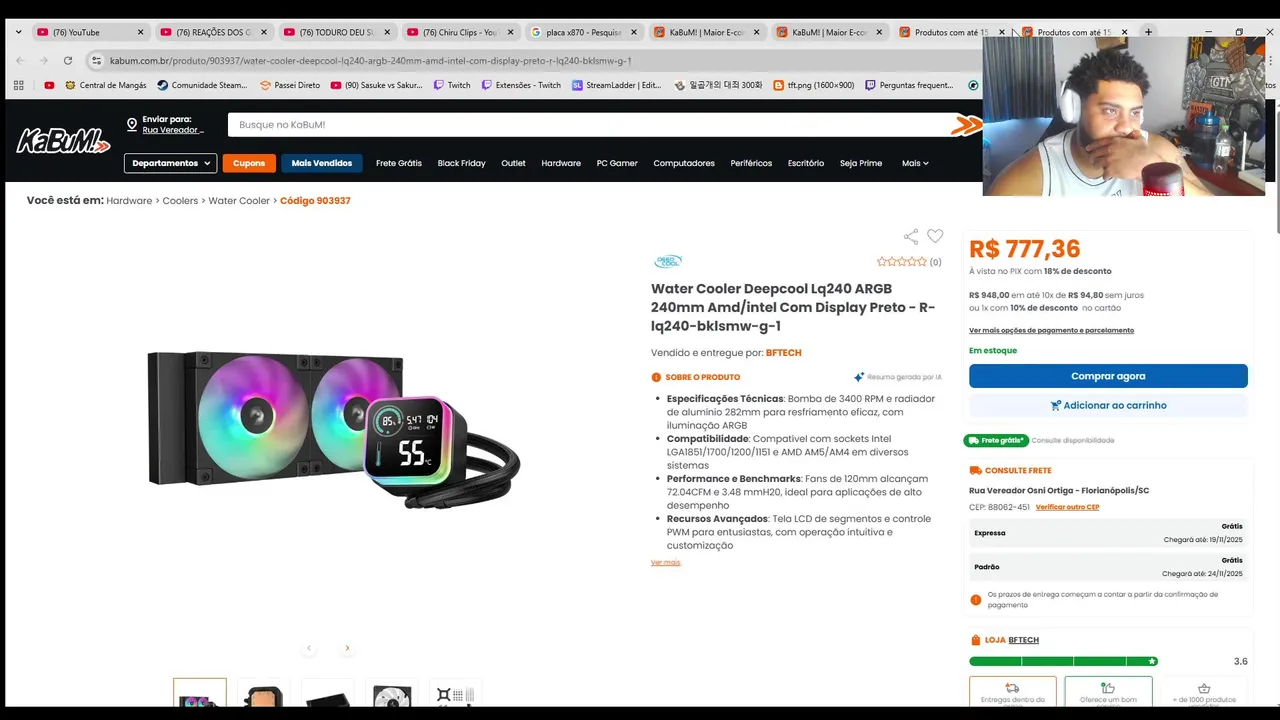Open the browser apps grid icon

(x=18, y=85)
